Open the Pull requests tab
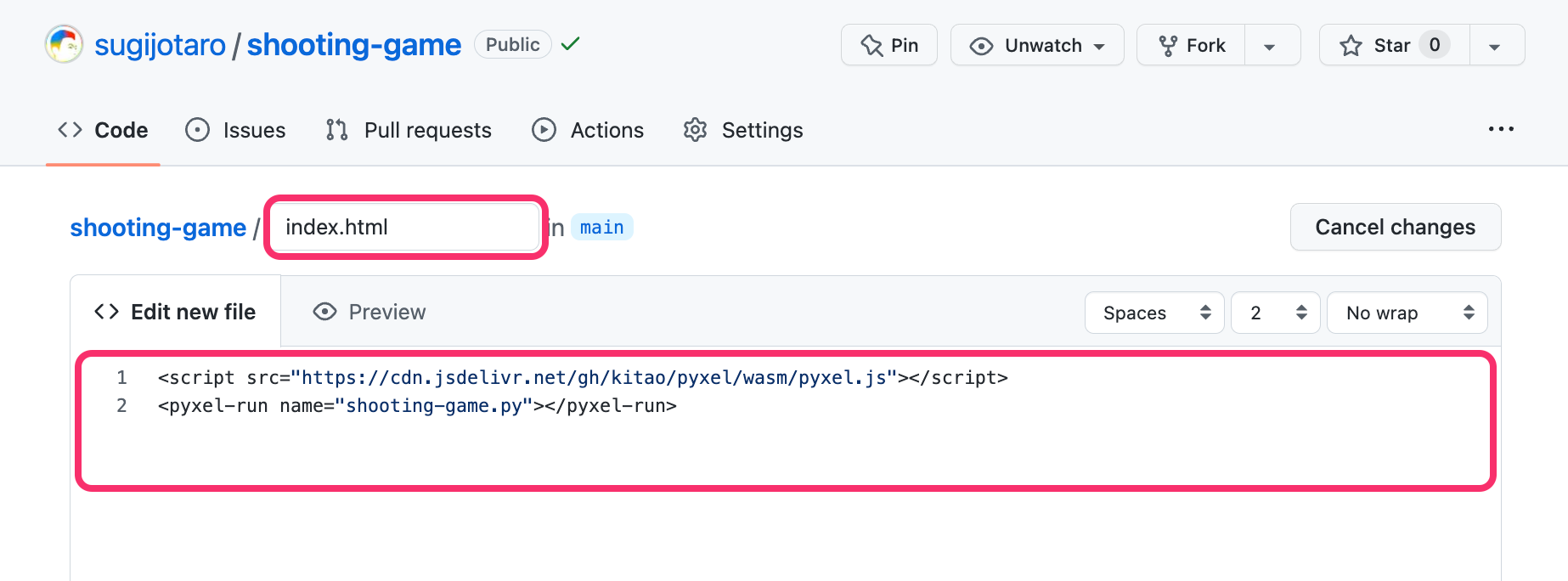 point(409,130)
